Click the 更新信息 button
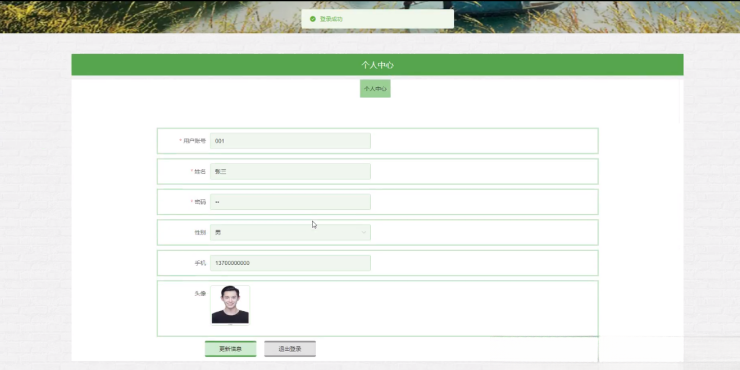This screenshot has width=740, height=370. [230, 349]
